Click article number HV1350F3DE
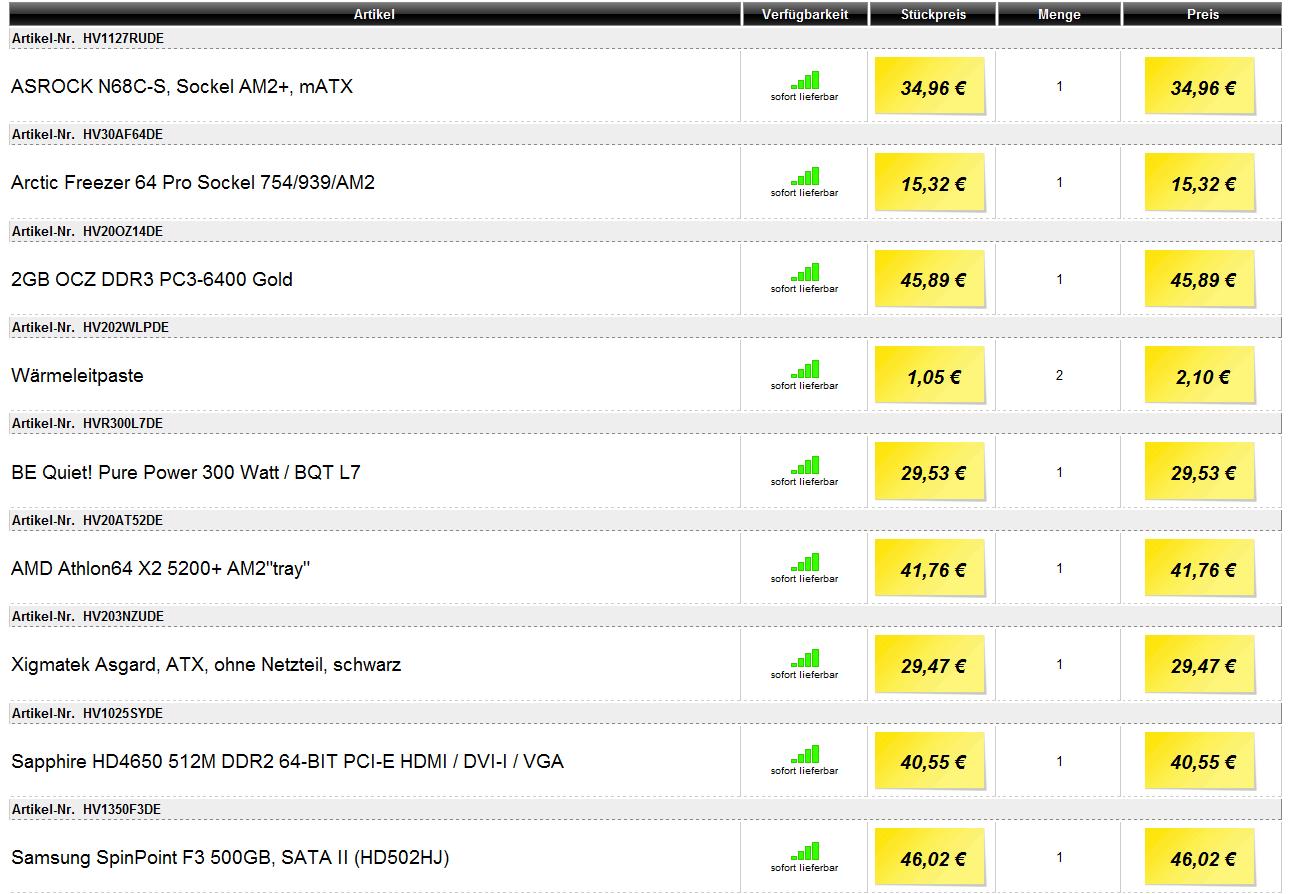 [122, 809]
